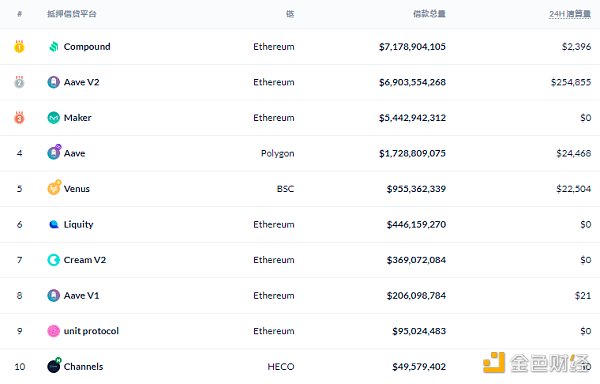
Task: Click the Cream V2 teal icon
Action: point(54,260)
